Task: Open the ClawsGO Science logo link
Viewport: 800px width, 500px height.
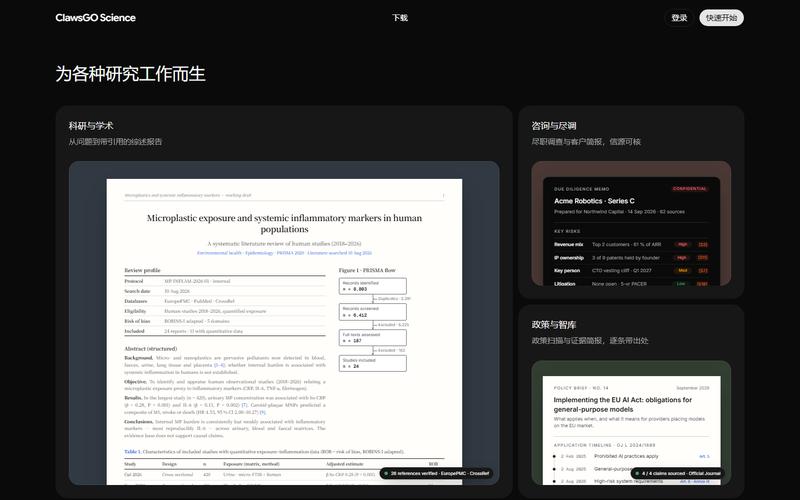Action: pyautogui.click(x=95, y=18)
